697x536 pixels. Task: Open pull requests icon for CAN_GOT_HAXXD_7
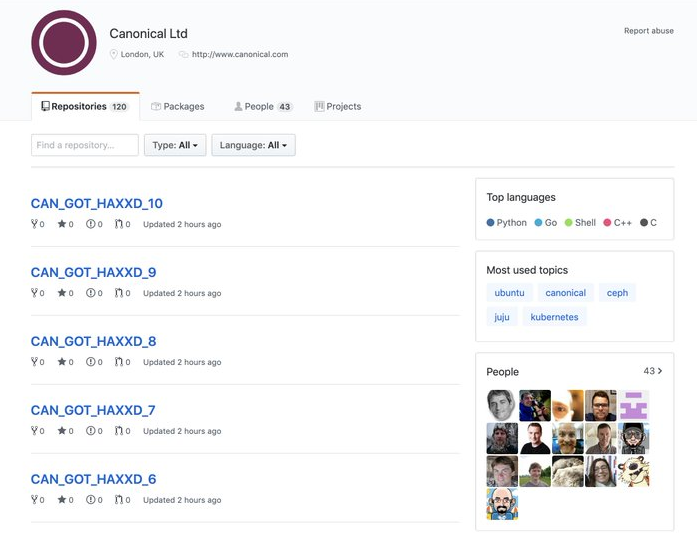click(x=119, y=430)
